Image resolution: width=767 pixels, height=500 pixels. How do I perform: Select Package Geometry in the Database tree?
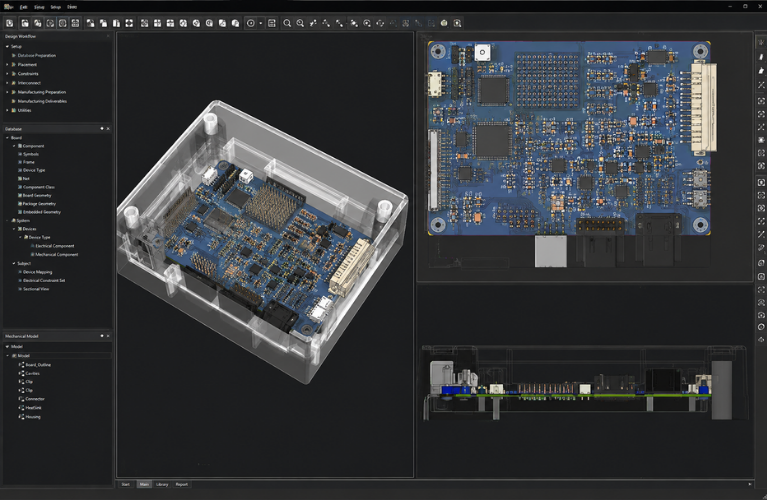[x=39, y=204]
